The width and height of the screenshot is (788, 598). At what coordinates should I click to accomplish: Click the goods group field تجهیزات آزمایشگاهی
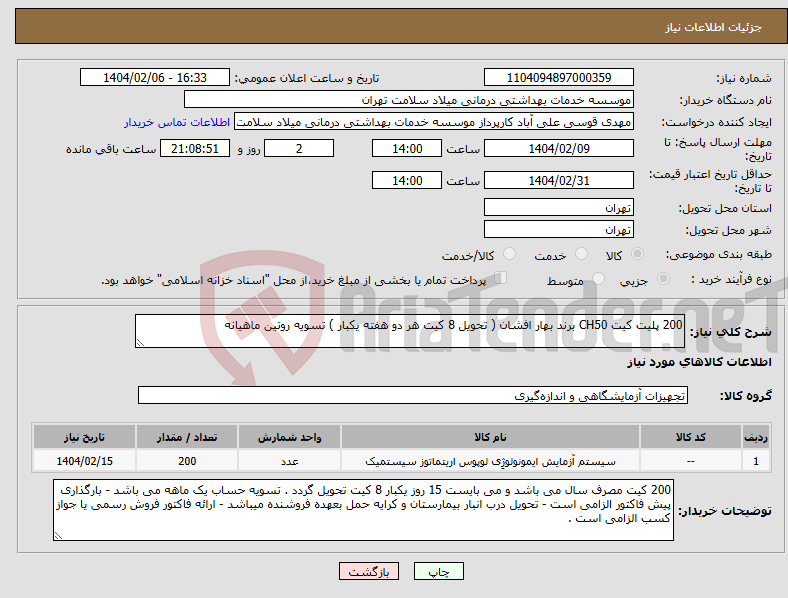[413, 395]
